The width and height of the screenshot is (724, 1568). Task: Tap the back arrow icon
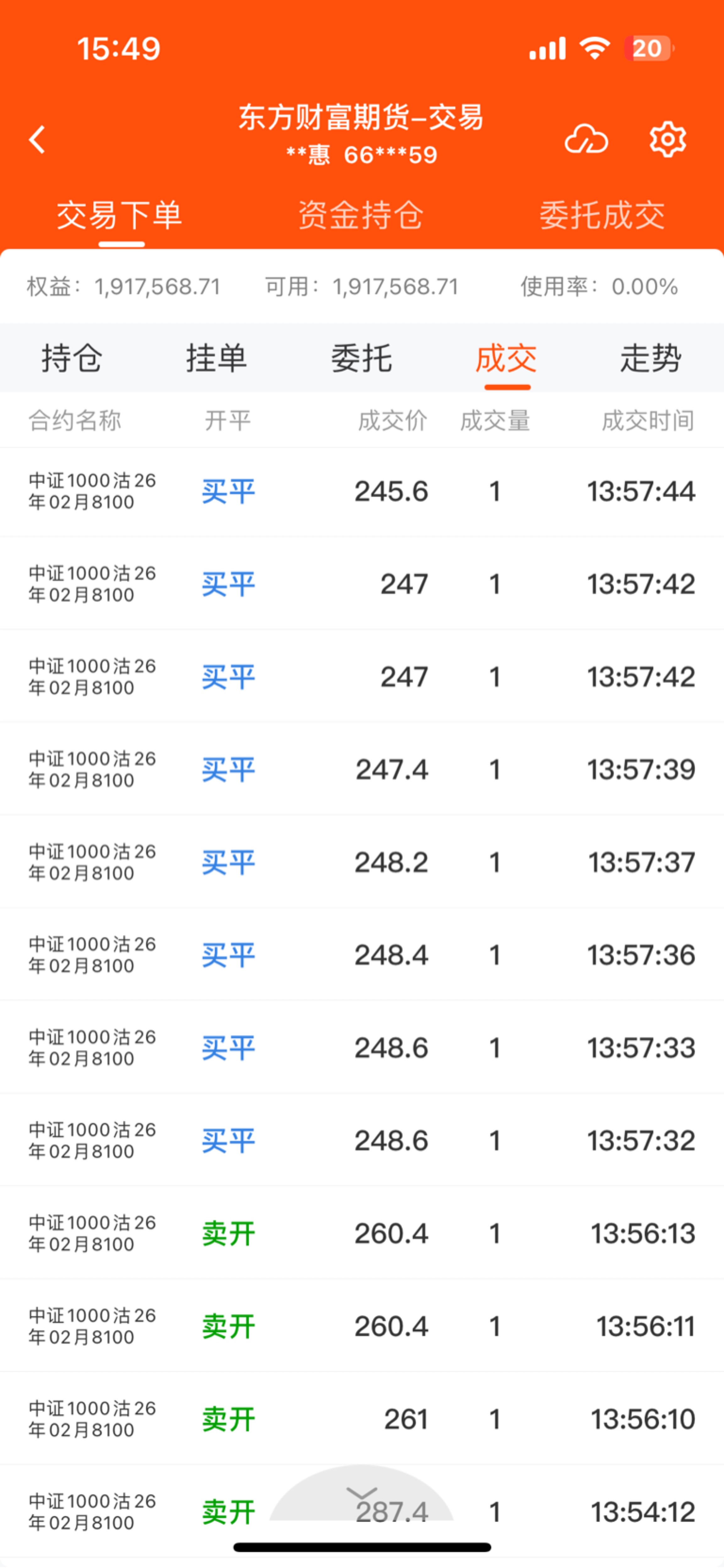click(37, 140)
